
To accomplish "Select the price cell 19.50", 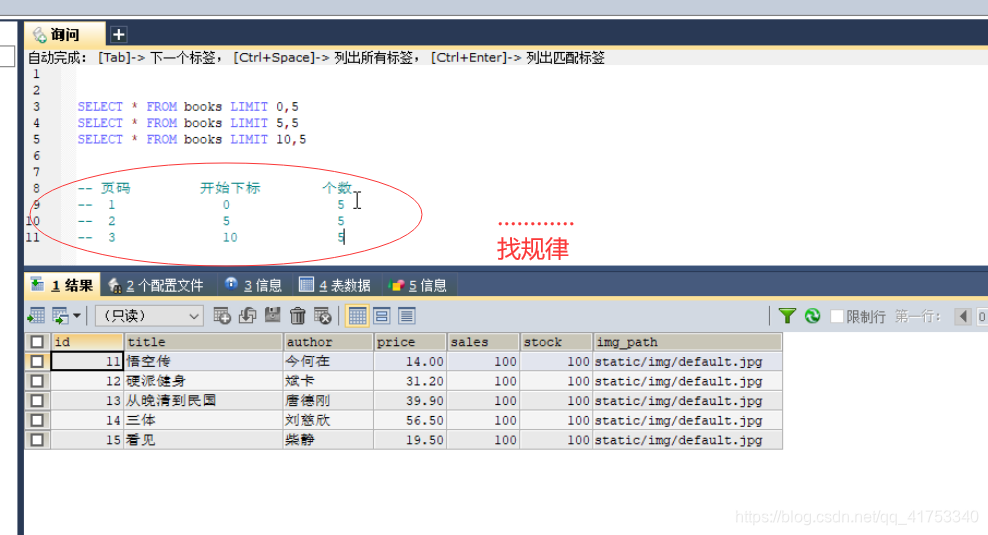I will click(410, 439).
